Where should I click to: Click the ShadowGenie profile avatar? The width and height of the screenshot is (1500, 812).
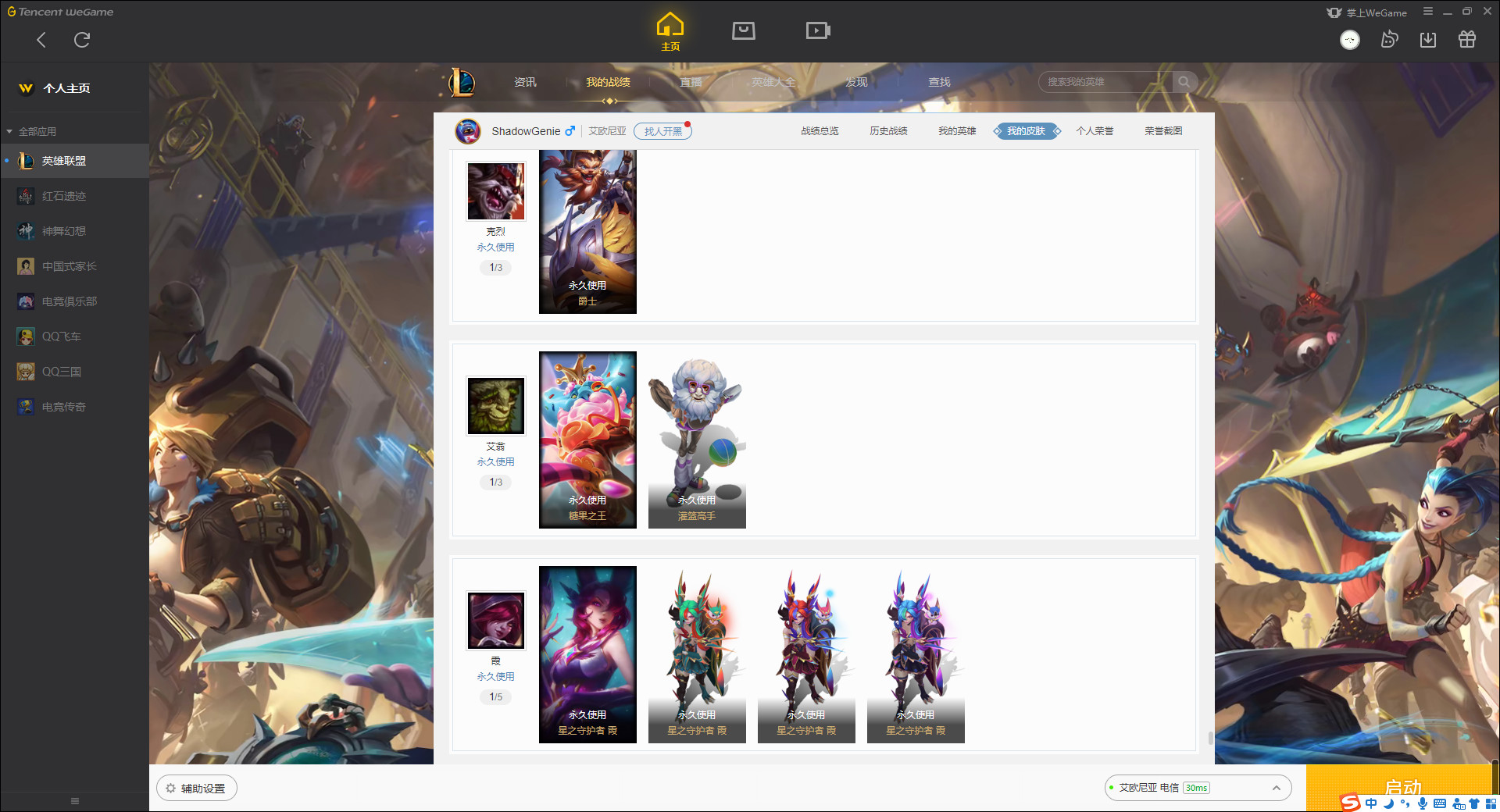point(468,131)
